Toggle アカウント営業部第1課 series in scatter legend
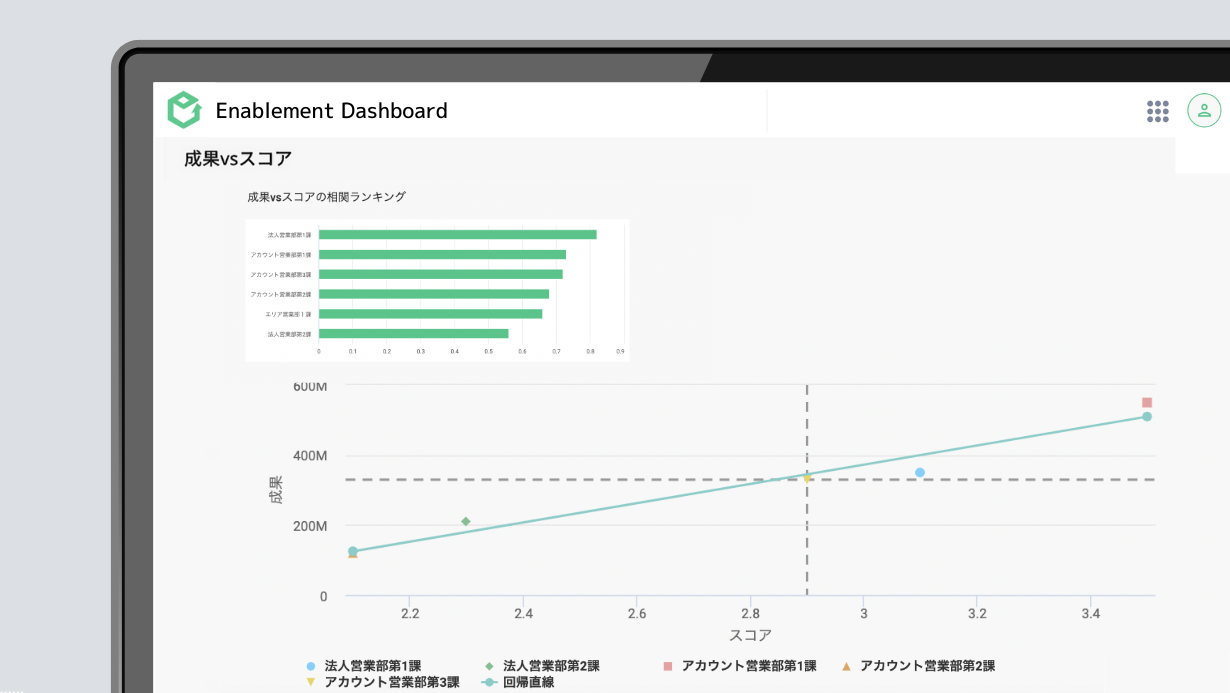 [x=740, y=666]
